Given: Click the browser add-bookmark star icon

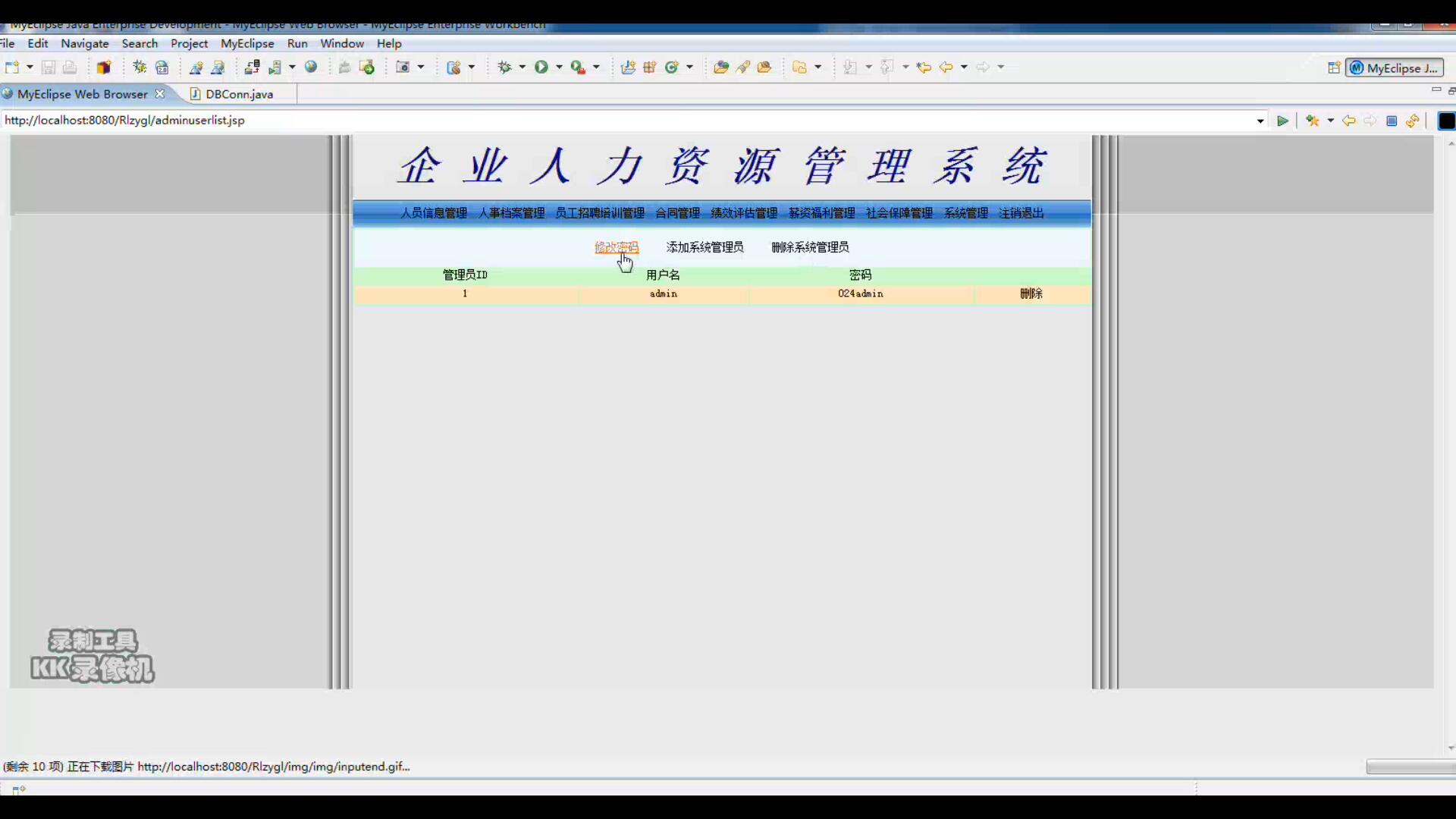Looking at the screenshot, I should tap(1313, 121).
